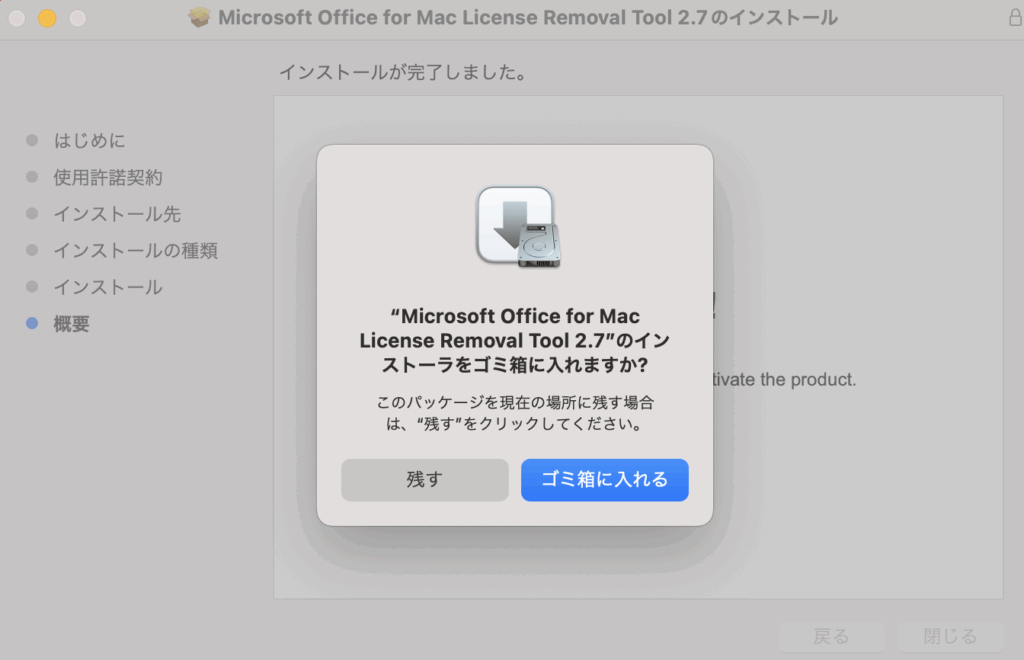Click the window title text
The image size is (1024, 660).
[527, 18]
